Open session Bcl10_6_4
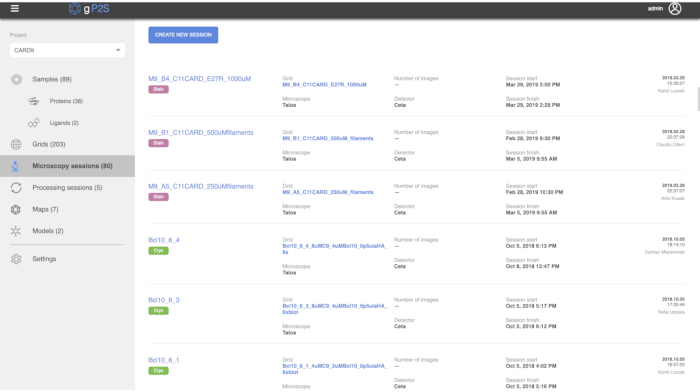The image size is (700, 392). [x=164, y=240]
